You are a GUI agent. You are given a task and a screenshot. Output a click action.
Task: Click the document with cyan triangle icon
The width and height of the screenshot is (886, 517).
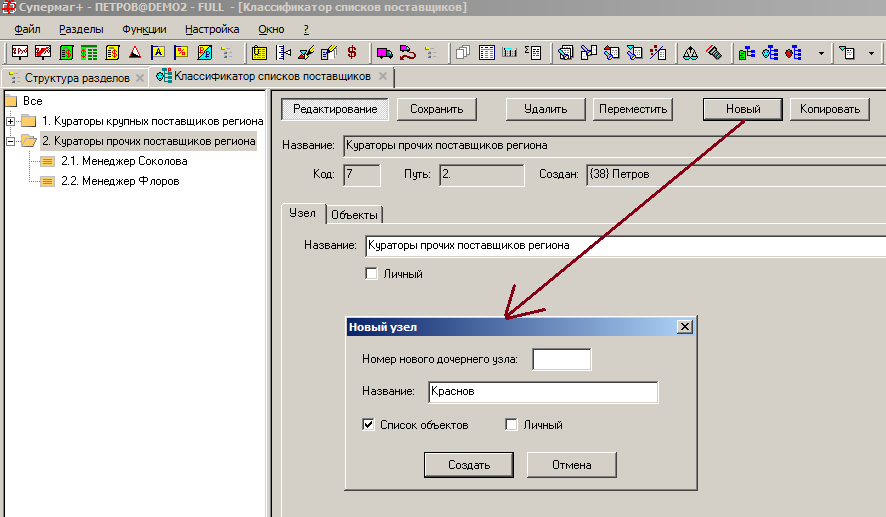[846, 53]
